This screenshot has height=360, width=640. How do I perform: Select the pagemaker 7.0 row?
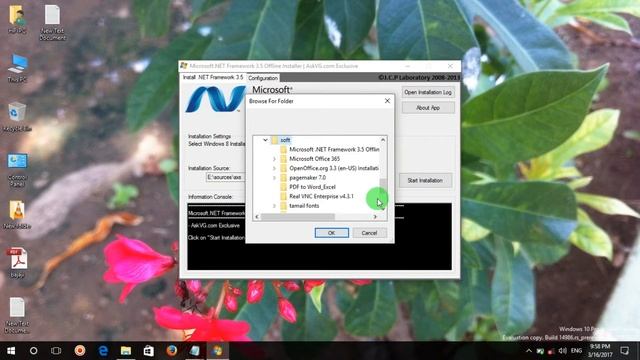(307, 178)
